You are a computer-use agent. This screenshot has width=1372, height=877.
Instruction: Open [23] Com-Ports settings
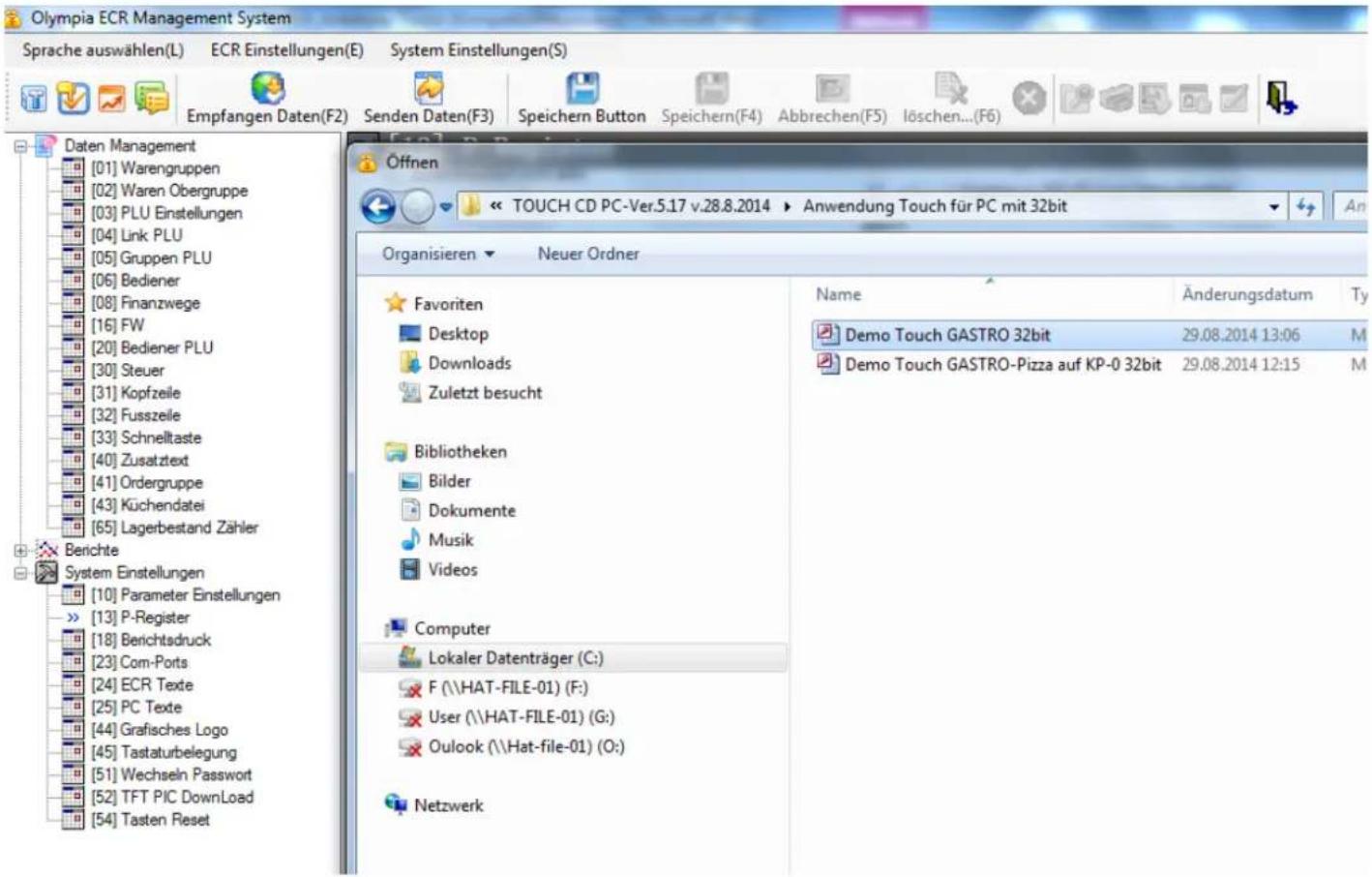click(x=139, y=663)
